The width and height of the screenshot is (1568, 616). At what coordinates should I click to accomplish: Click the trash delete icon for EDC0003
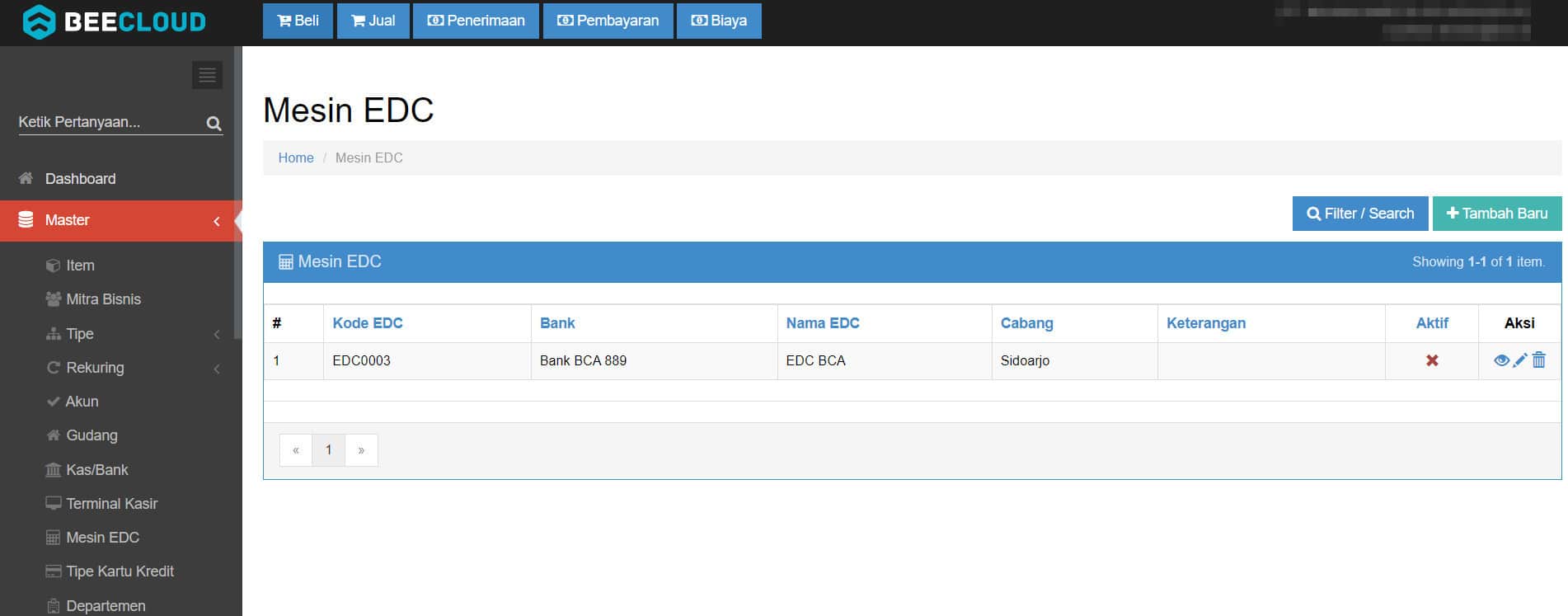[1539, 360]
